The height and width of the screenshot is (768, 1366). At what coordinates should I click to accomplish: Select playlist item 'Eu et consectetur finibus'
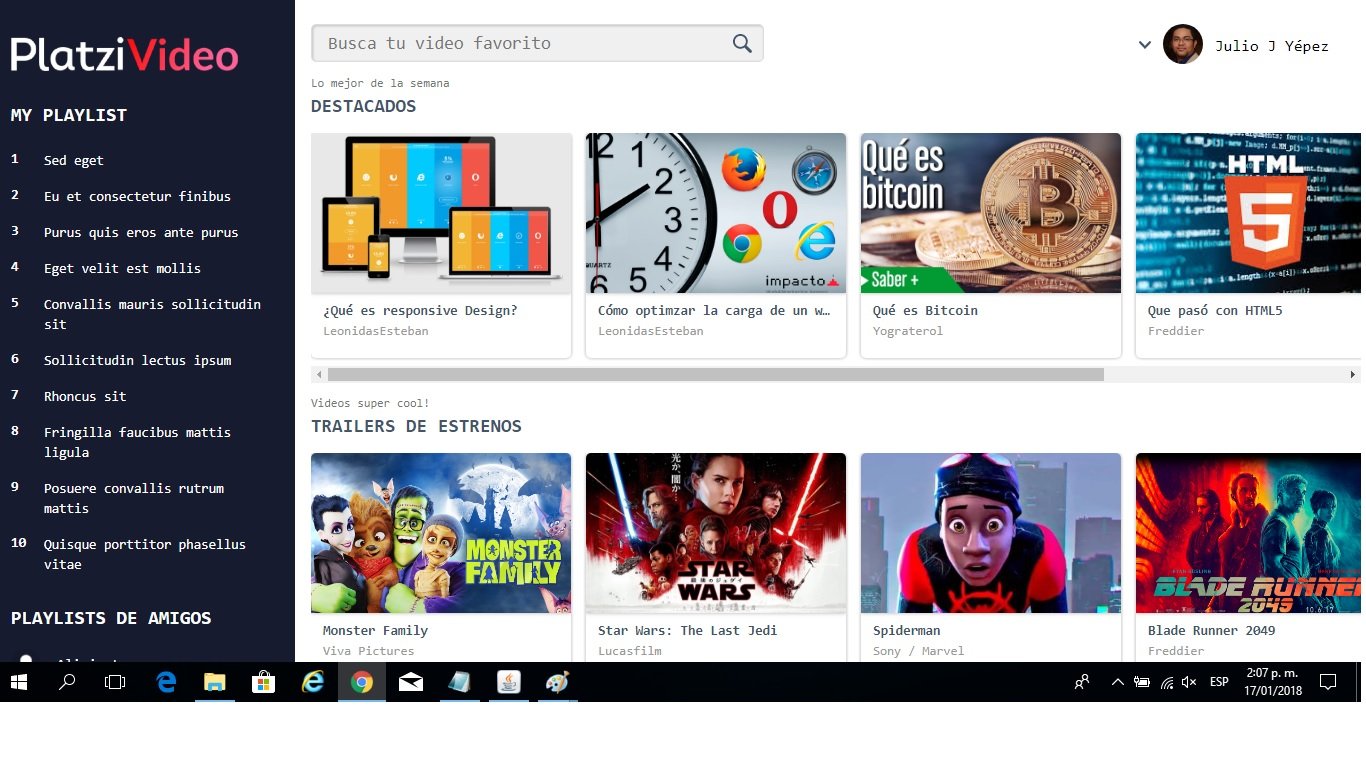(x=137, y=197)
